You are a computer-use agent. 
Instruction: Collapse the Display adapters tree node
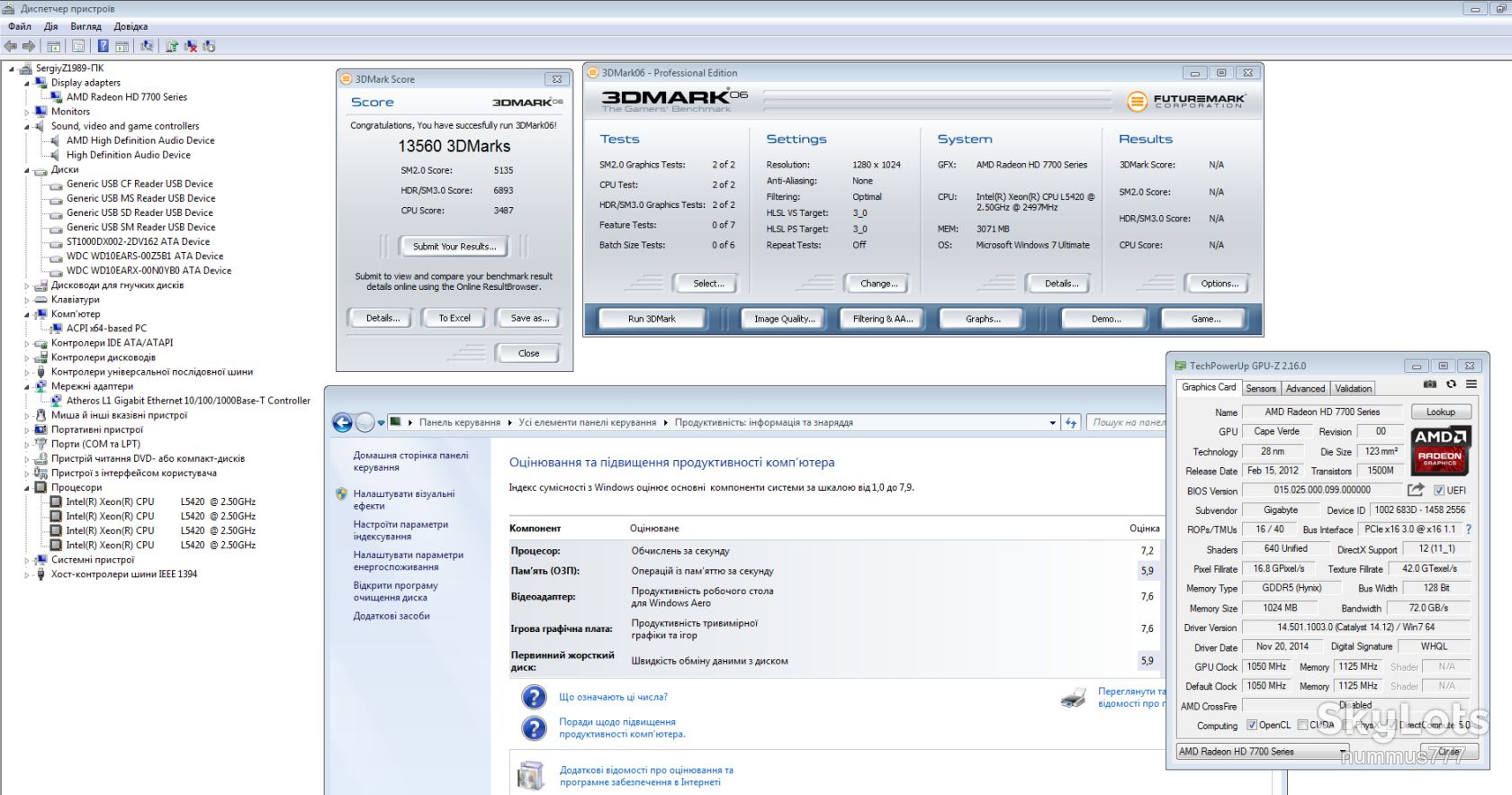(27, 83)
